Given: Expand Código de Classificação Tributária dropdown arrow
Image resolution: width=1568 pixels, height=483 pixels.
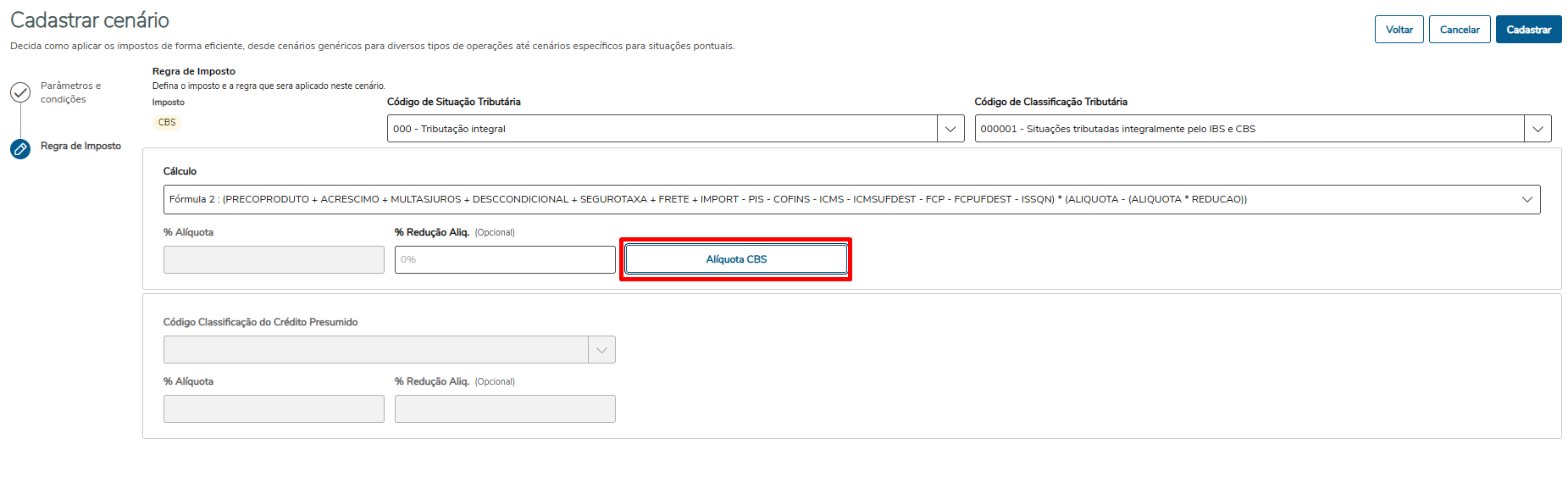Looking at the screenshot, I should click(x=1538, y=129).
